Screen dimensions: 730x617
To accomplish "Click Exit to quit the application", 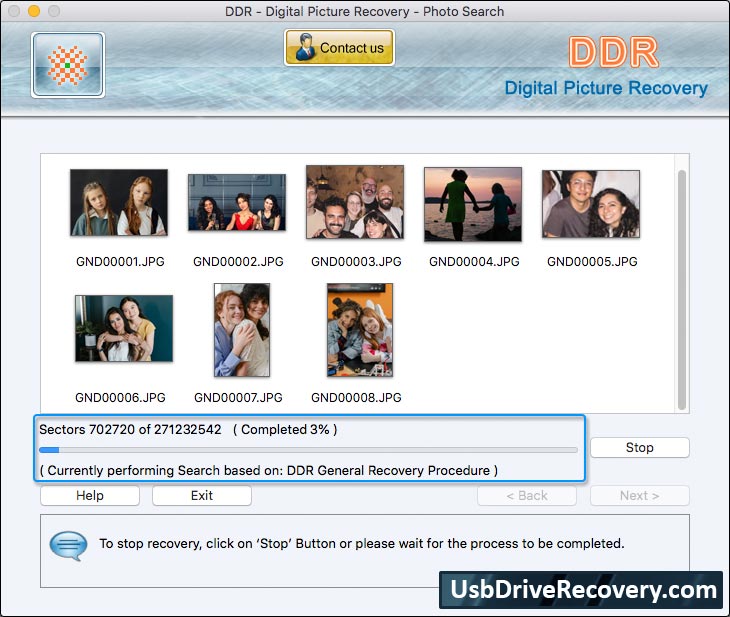I will coord(202,495).
